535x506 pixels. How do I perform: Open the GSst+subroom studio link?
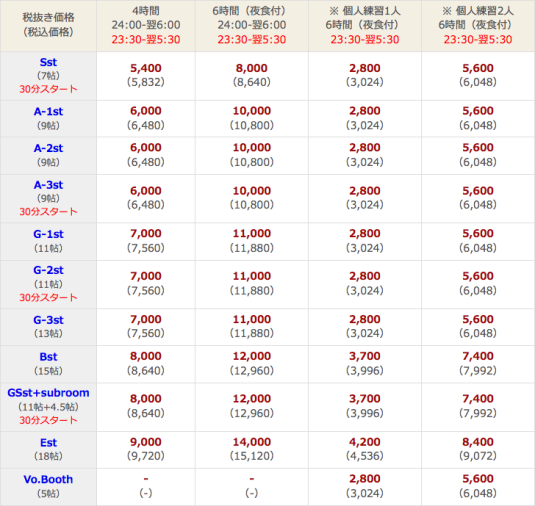(48, 393)
